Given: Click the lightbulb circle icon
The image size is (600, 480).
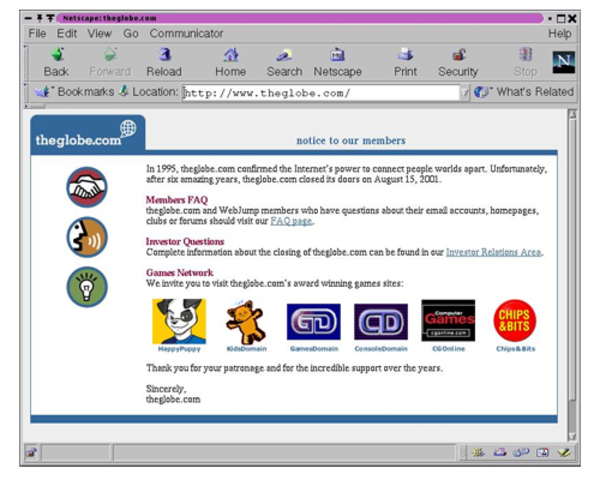Looking at the screenshot, I should (87, 287).
